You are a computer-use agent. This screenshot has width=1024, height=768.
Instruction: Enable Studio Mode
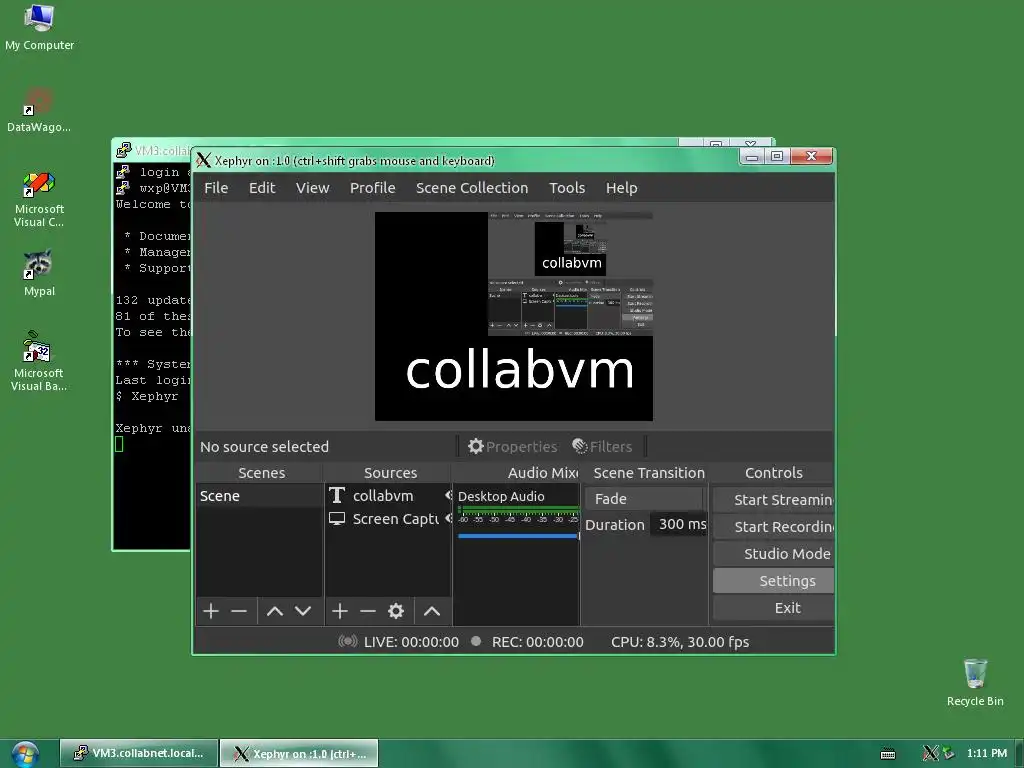click(773, 554)
